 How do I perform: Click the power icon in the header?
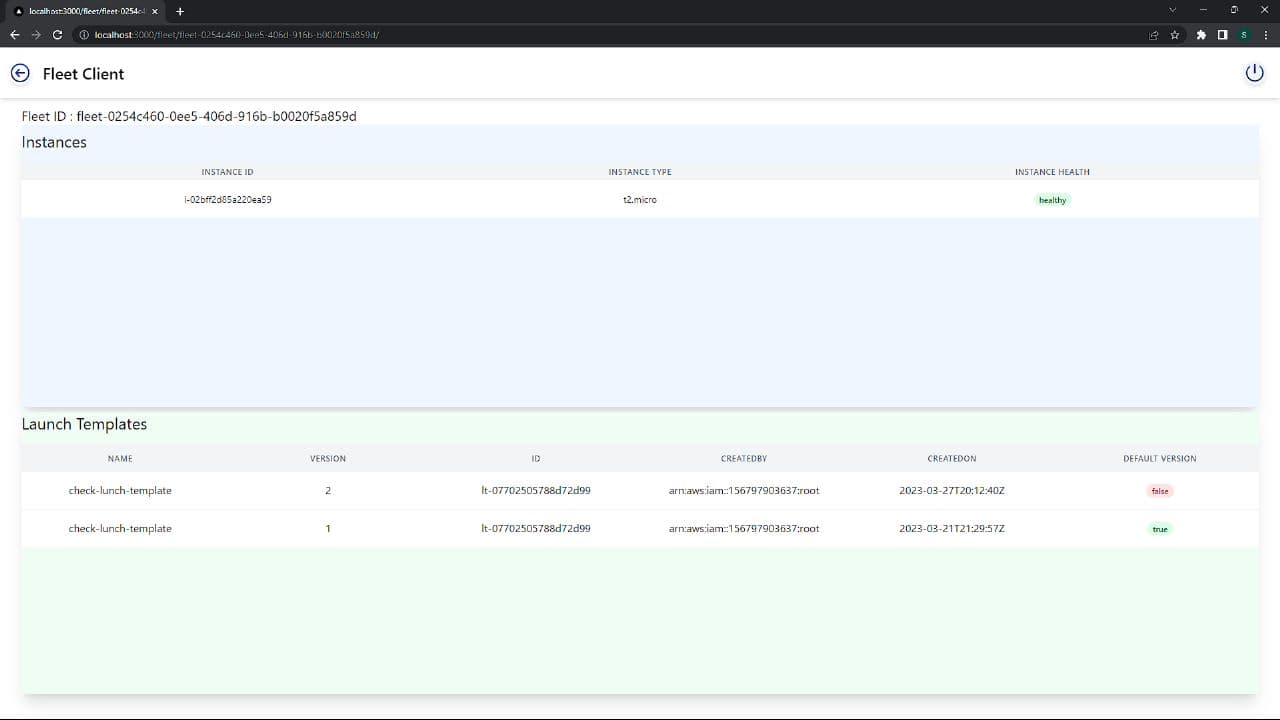pos(1254,72)
